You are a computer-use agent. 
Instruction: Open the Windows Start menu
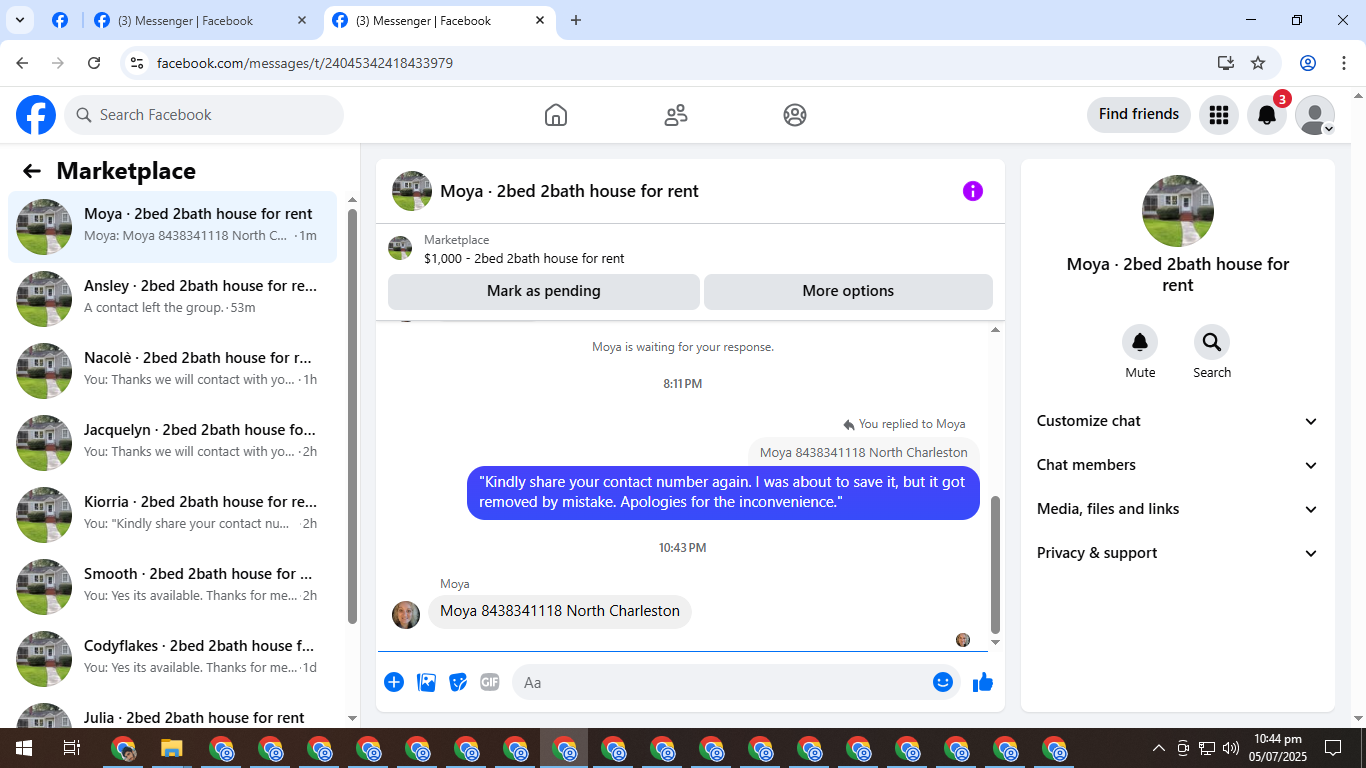(x=23, y=748)
